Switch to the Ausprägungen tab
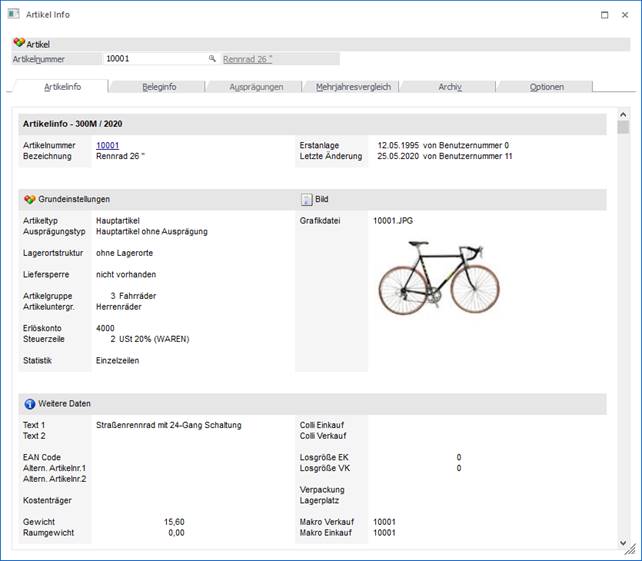Viewport: 642px width, 561px height. point(256,87)
